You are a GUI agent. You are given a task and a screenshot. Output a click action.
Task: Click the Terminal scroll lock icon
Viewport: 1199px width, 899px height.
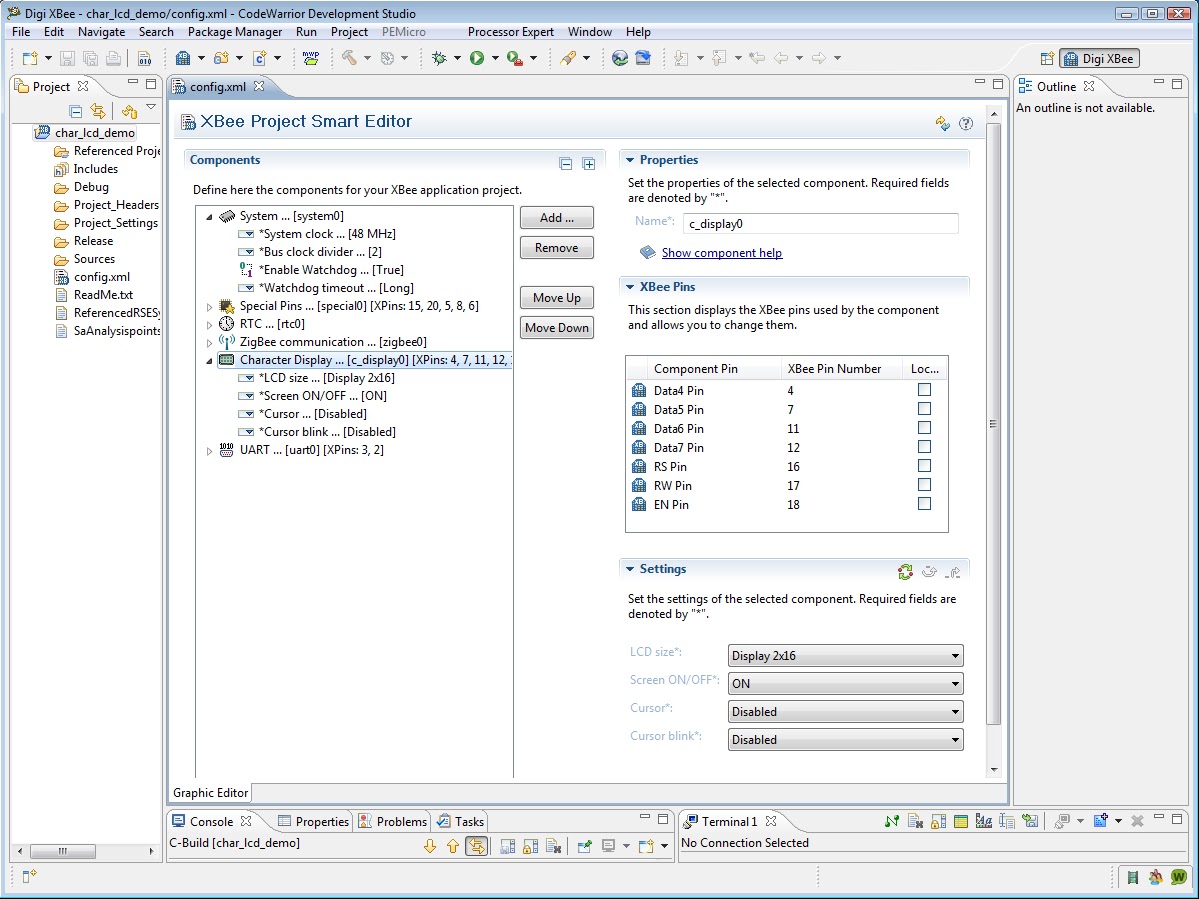[938, 821]
